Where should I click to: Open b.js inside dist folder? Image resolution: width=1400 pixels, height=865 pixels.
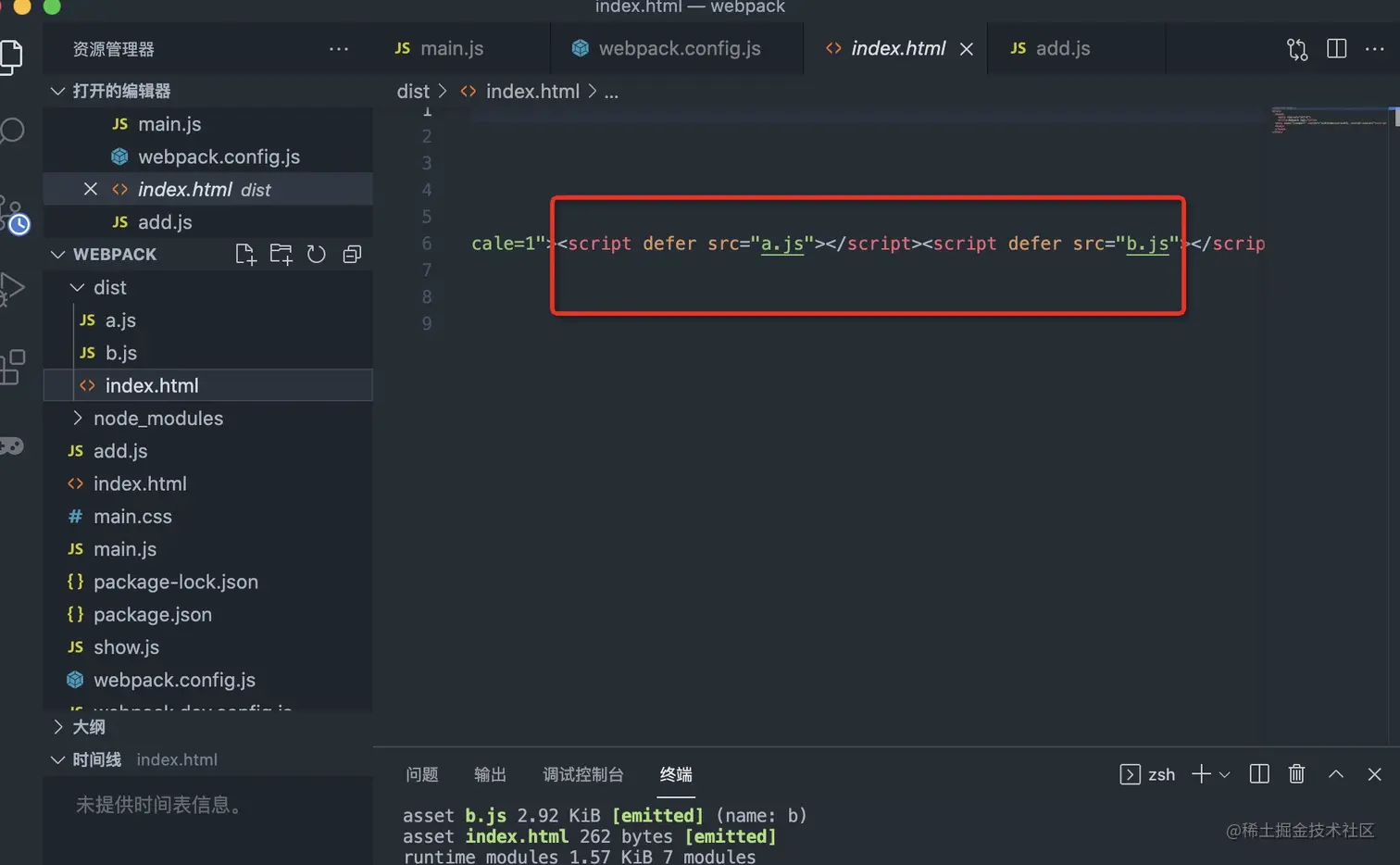point(207,353)
